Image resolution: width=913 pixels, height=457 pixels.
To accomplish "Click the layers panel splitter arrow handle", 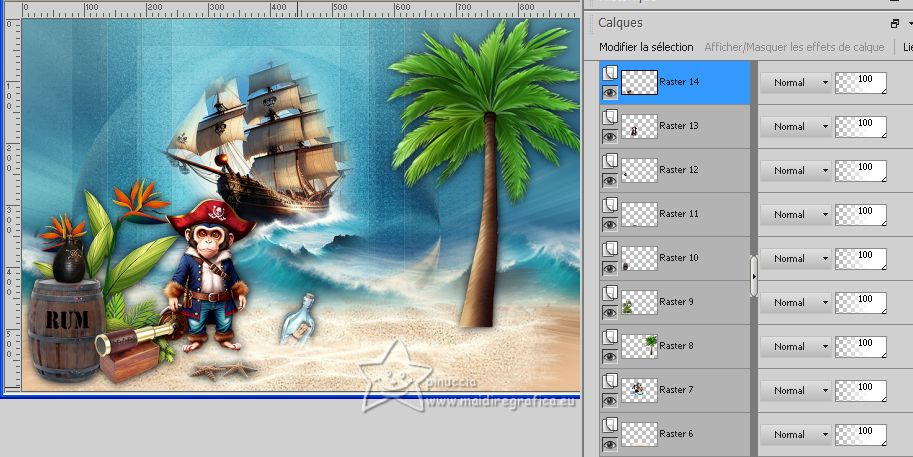I will (754, 276).
